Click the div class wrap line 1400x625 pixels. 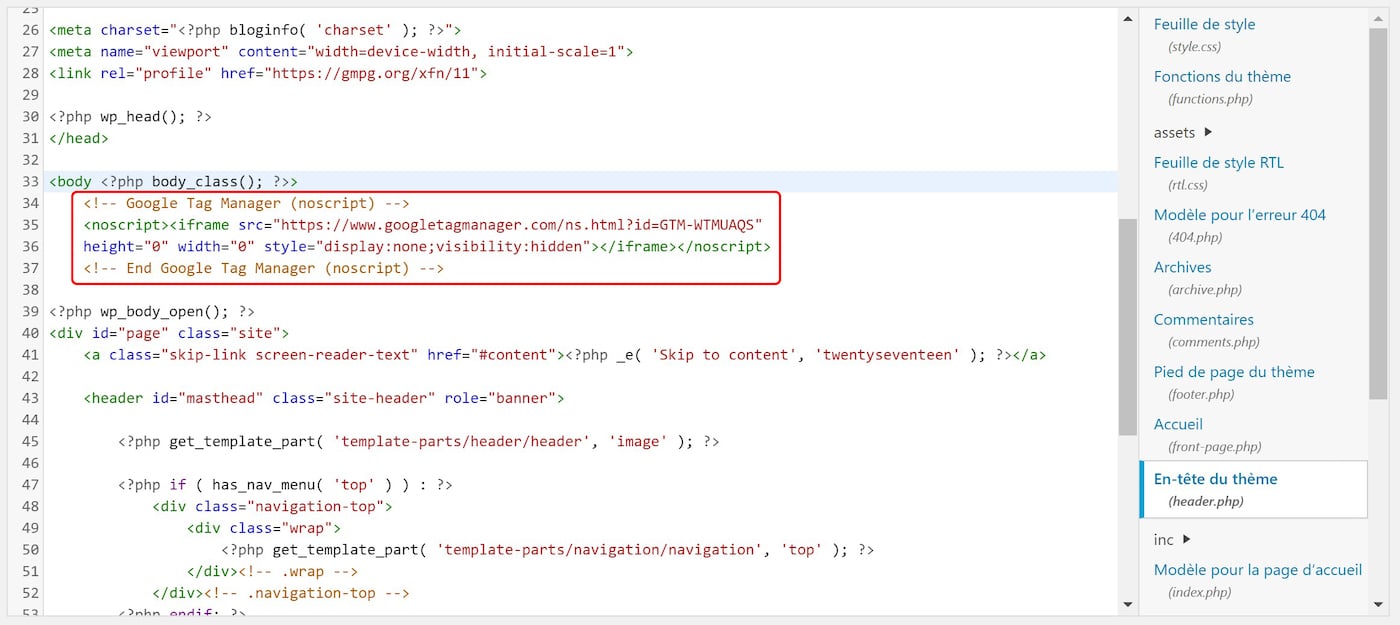[264, 528]
